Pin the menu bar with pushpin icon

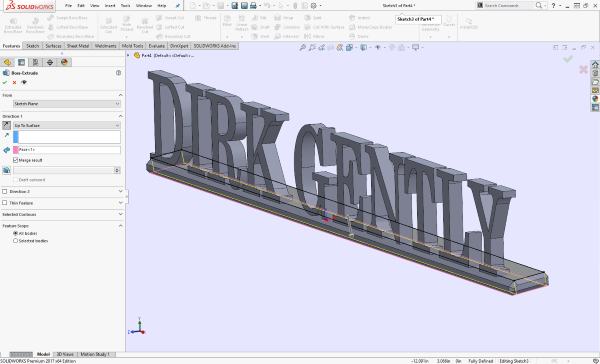click(178, 6)
